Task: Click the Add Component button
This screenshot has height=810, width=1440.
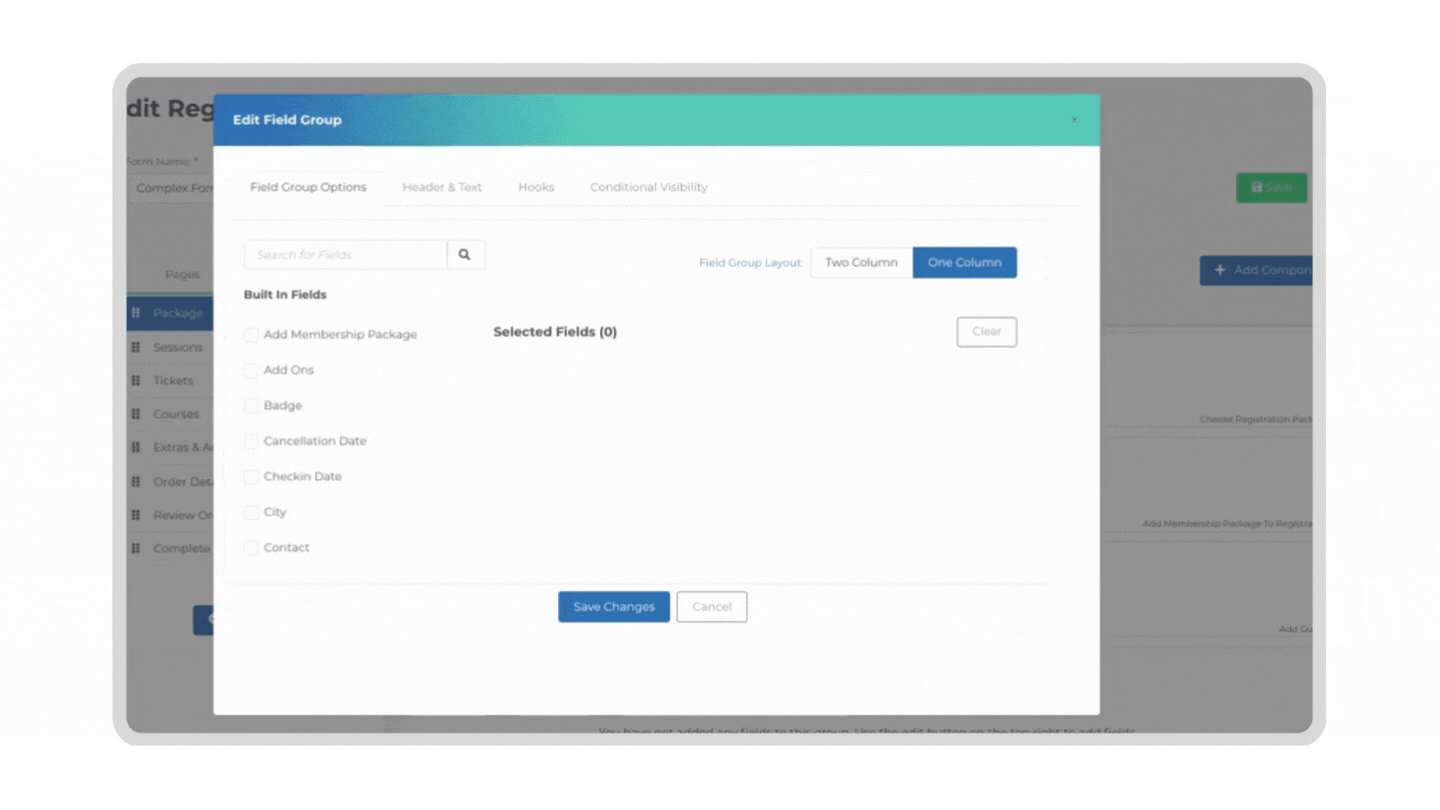Action: (x=1256, y=270)
